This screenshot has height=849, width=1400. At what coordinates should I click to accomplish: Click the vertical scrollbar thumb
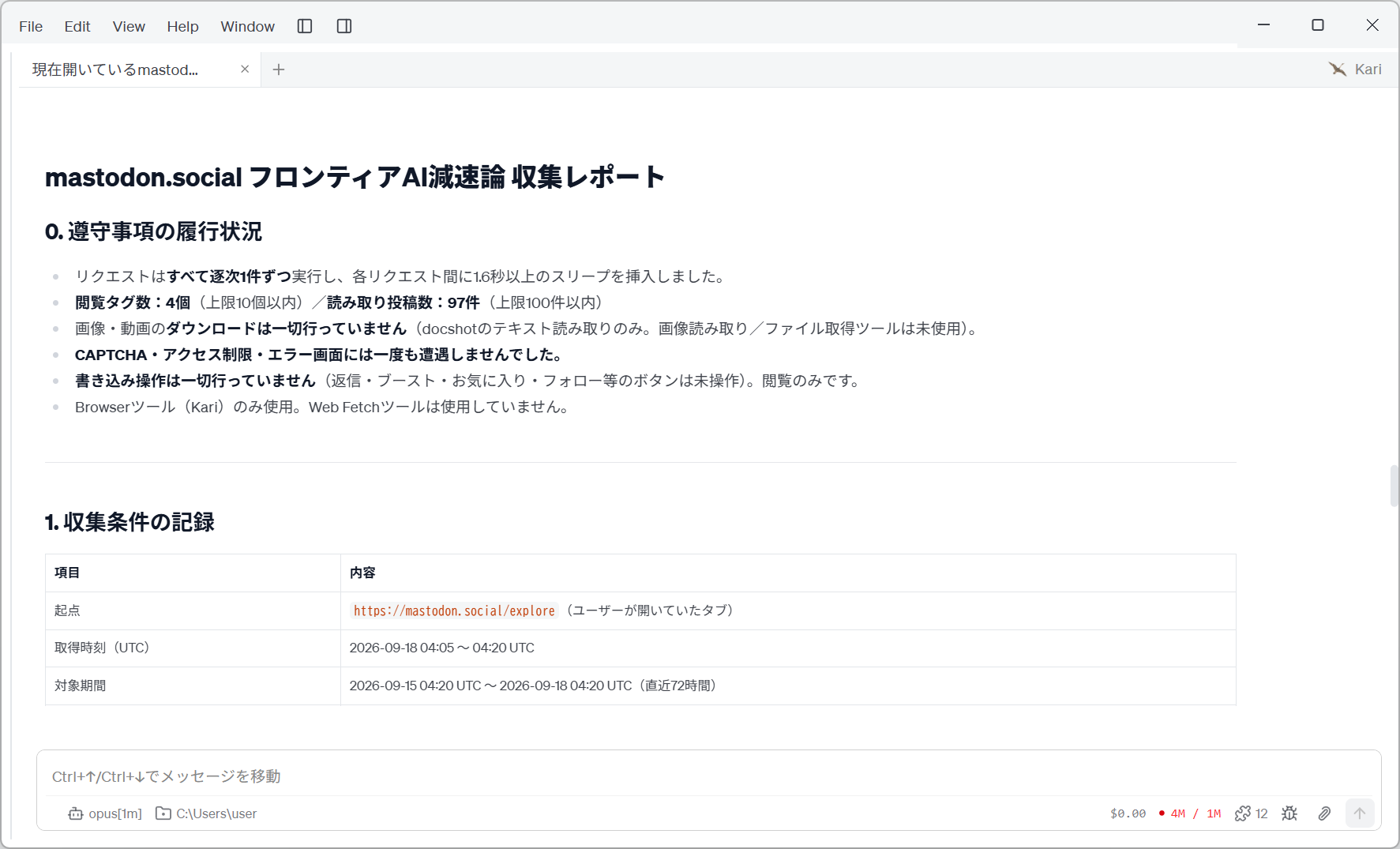[1394, 486]
